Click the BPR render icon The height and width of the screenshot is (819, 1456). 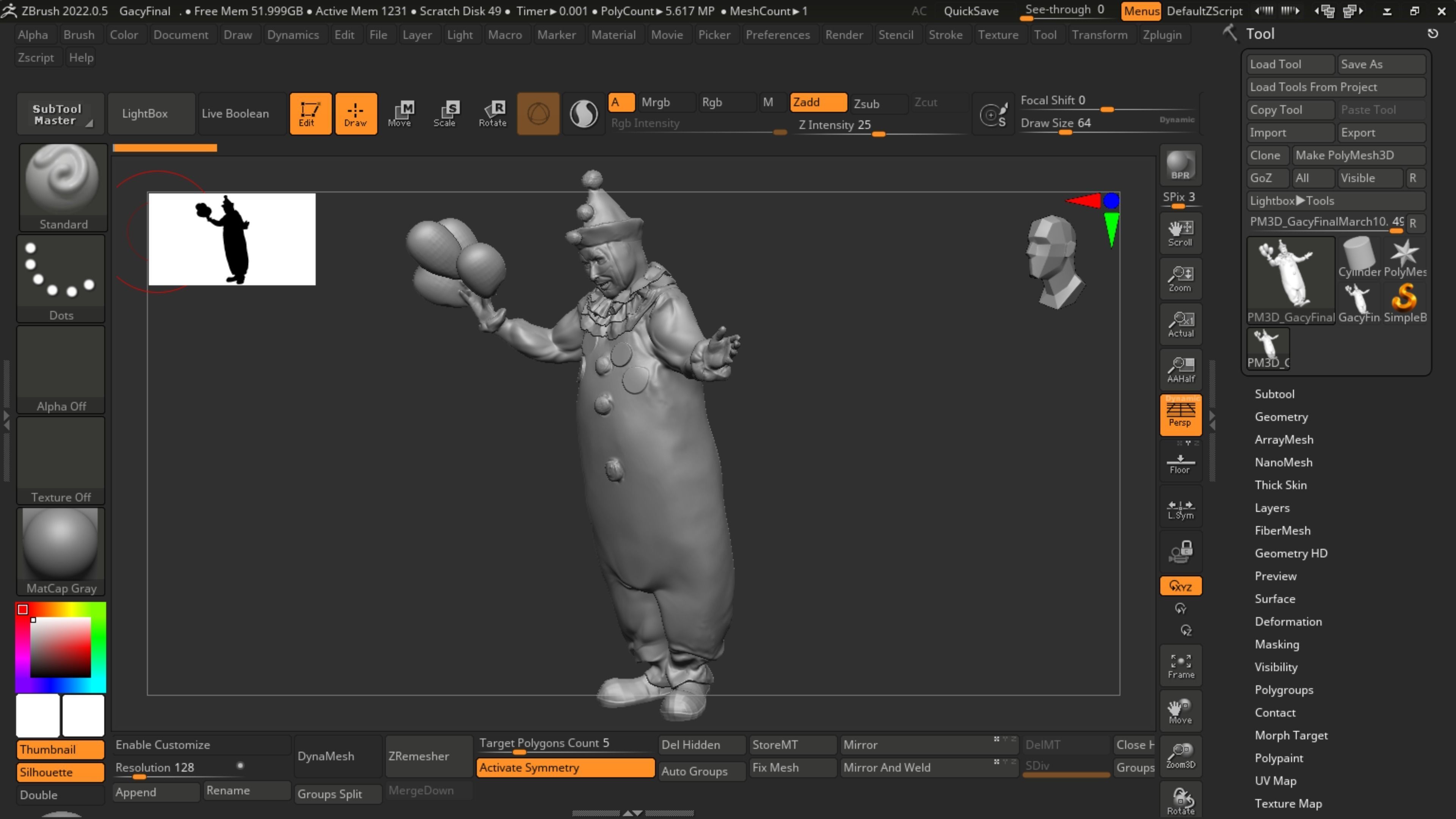(x=1180, y=165)
